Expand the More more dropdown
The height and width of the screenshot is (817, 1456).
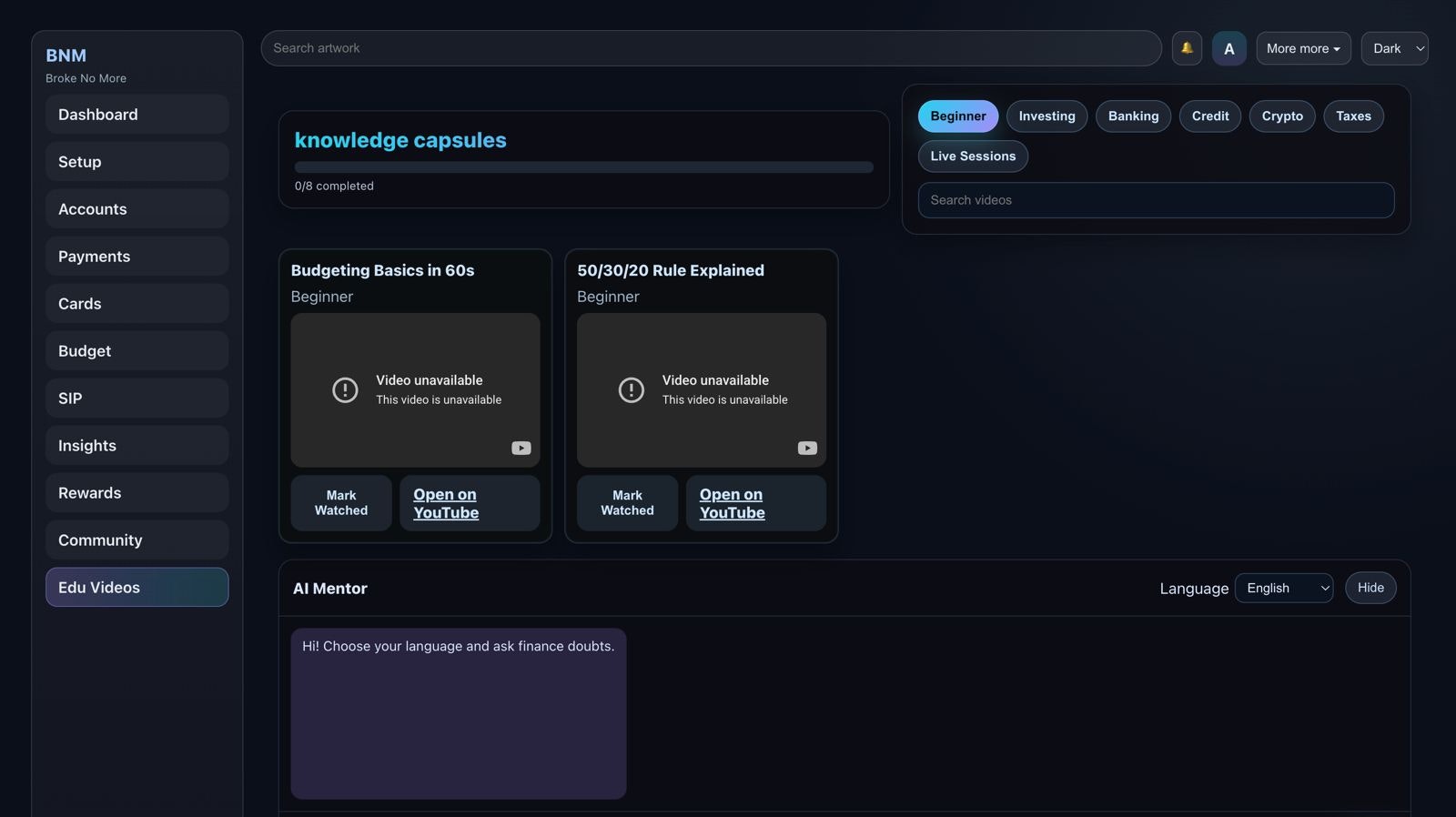1303,48
